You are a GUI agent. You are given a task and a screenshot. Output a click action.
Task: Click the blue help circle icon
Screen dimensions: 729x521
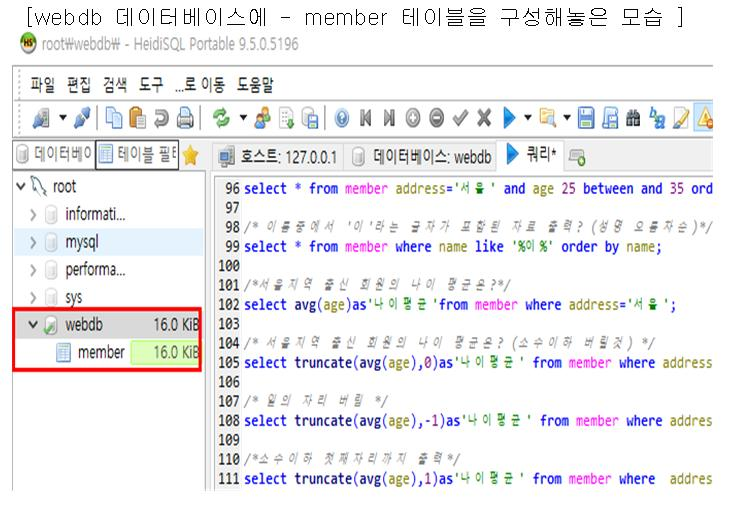pyautogui.click(x=342, y=118)
